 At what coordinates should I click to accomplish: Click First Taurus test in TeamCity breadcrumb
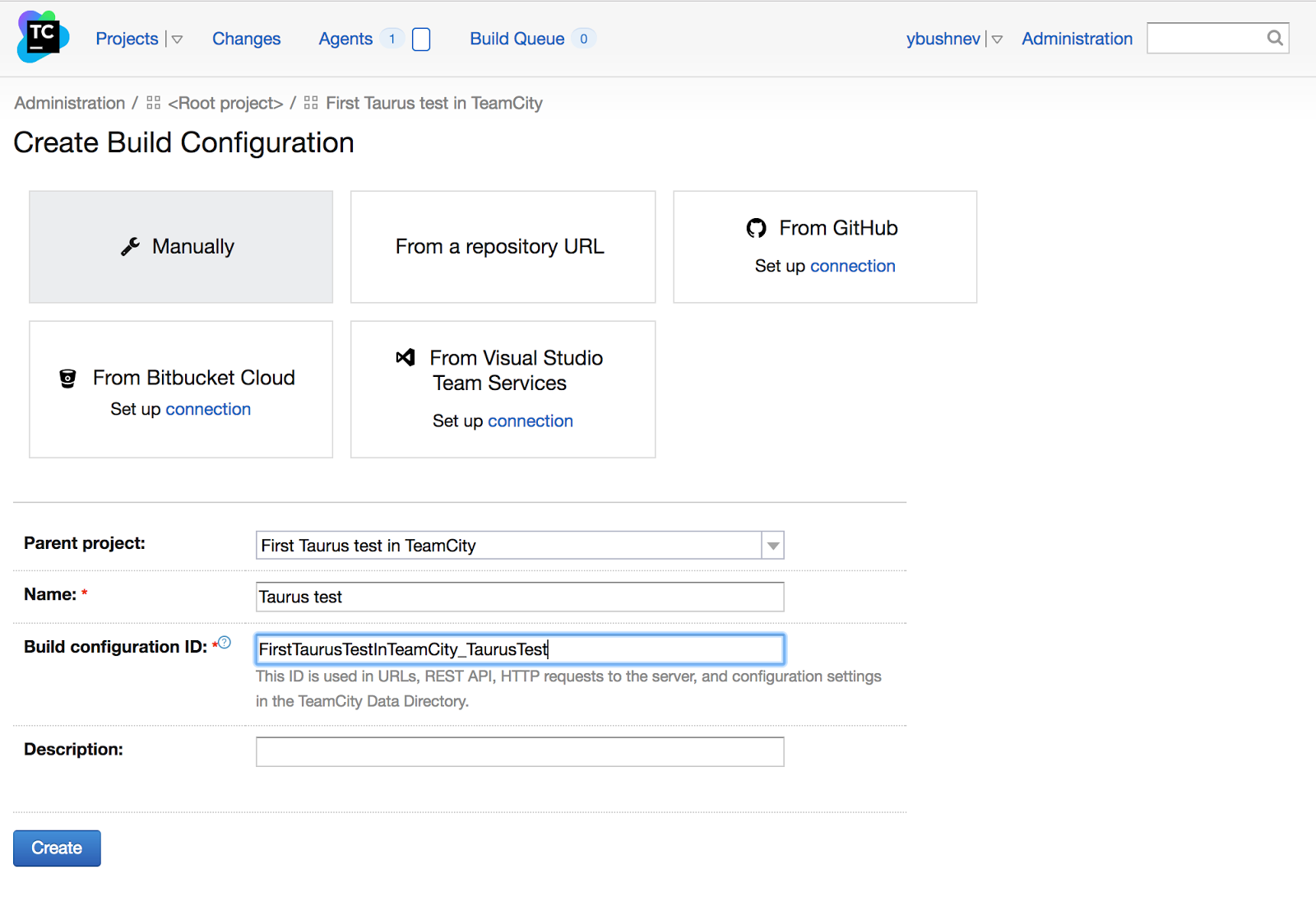434,103
